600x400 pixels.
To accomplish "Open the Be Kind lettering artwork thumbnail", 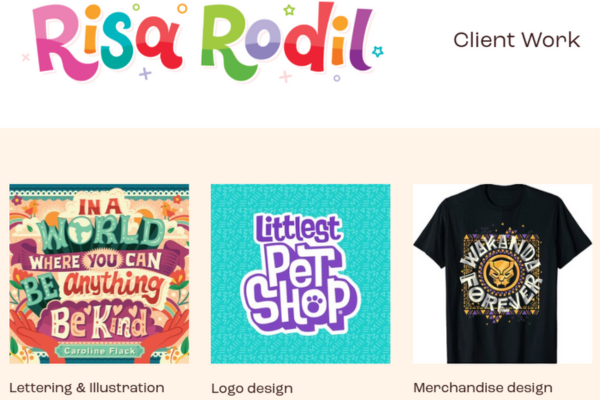I will coord(99,274).
